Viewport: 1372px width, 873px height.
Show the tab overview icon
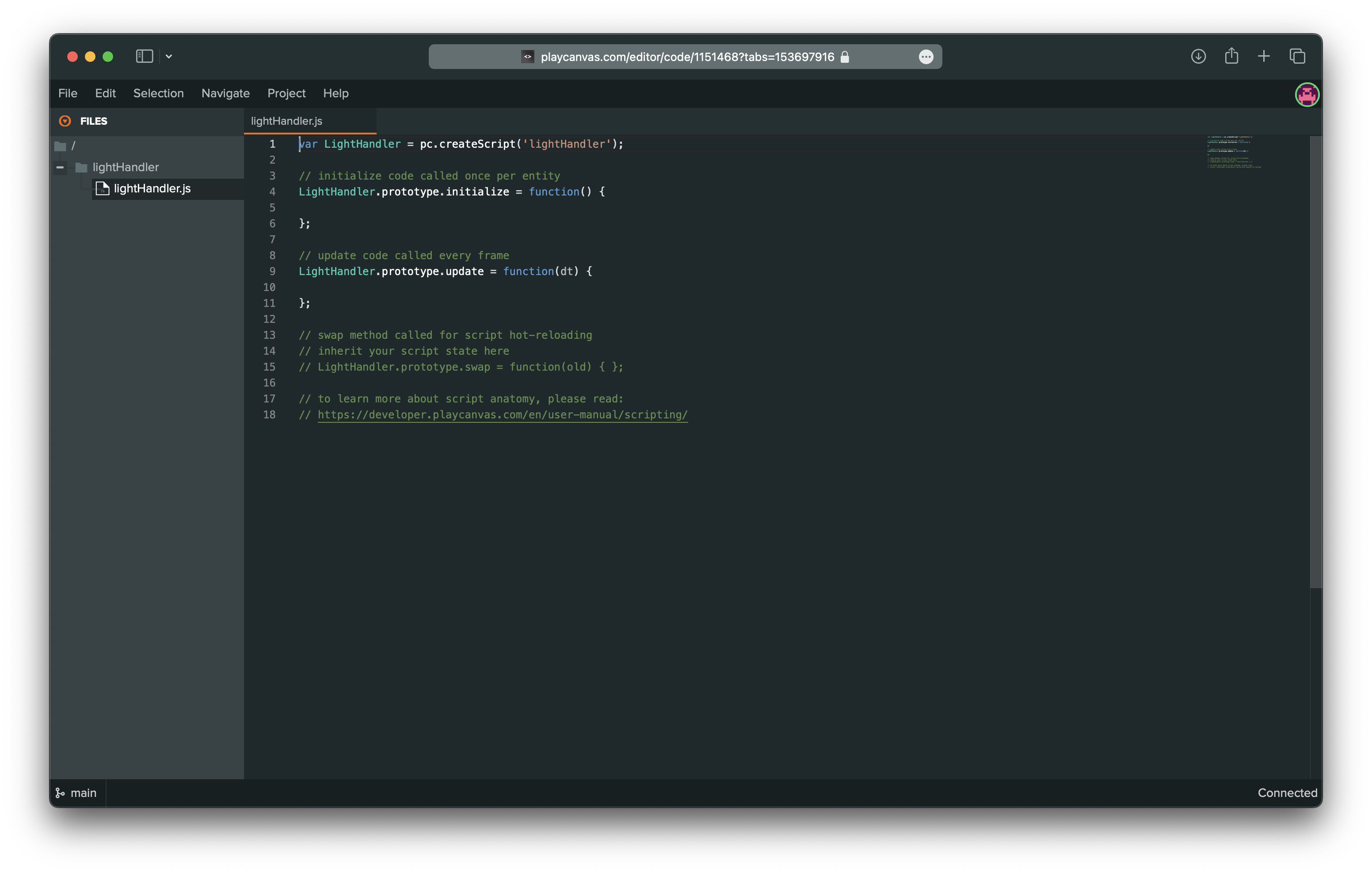[1297, 57]
